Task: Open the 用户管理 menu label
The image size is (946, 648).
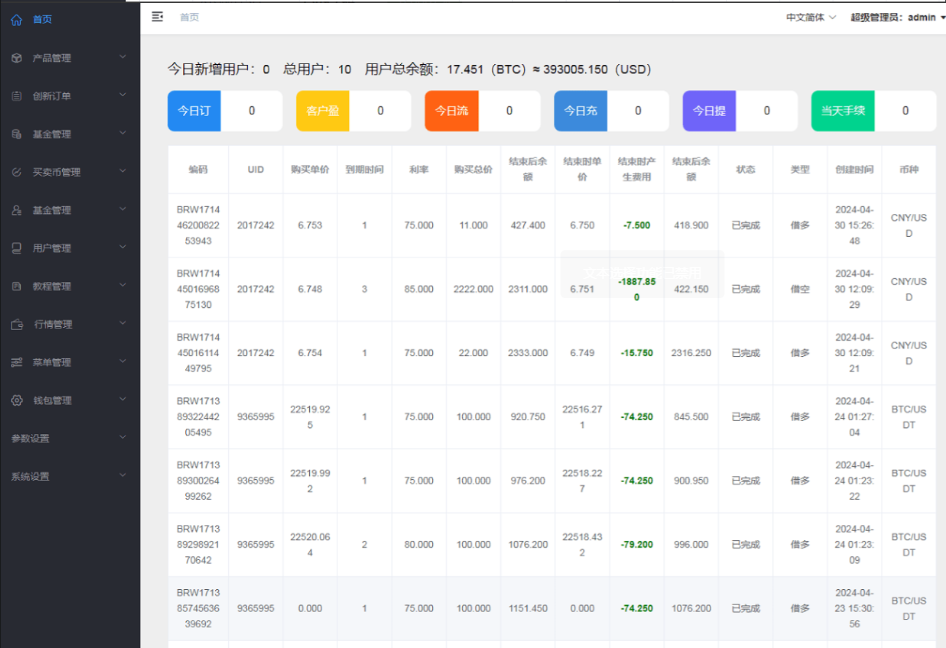Action: tap(52, 248)
